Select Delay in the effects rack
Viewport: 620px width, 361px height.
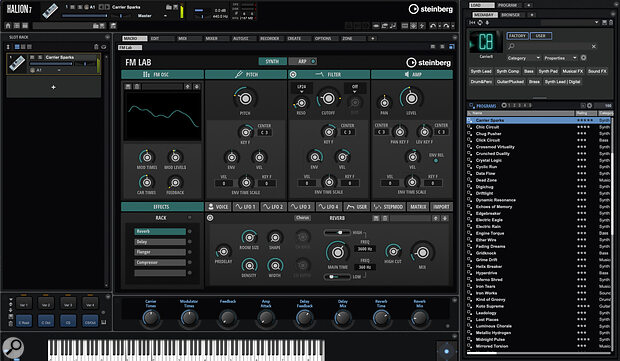click(x=160, y=242)
